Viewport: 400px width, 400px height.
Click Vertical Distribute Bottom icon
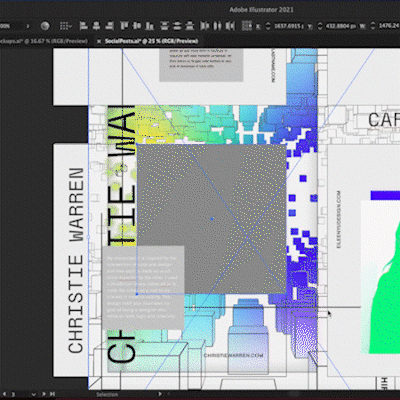pyautogui.click(x=190, y=26)
